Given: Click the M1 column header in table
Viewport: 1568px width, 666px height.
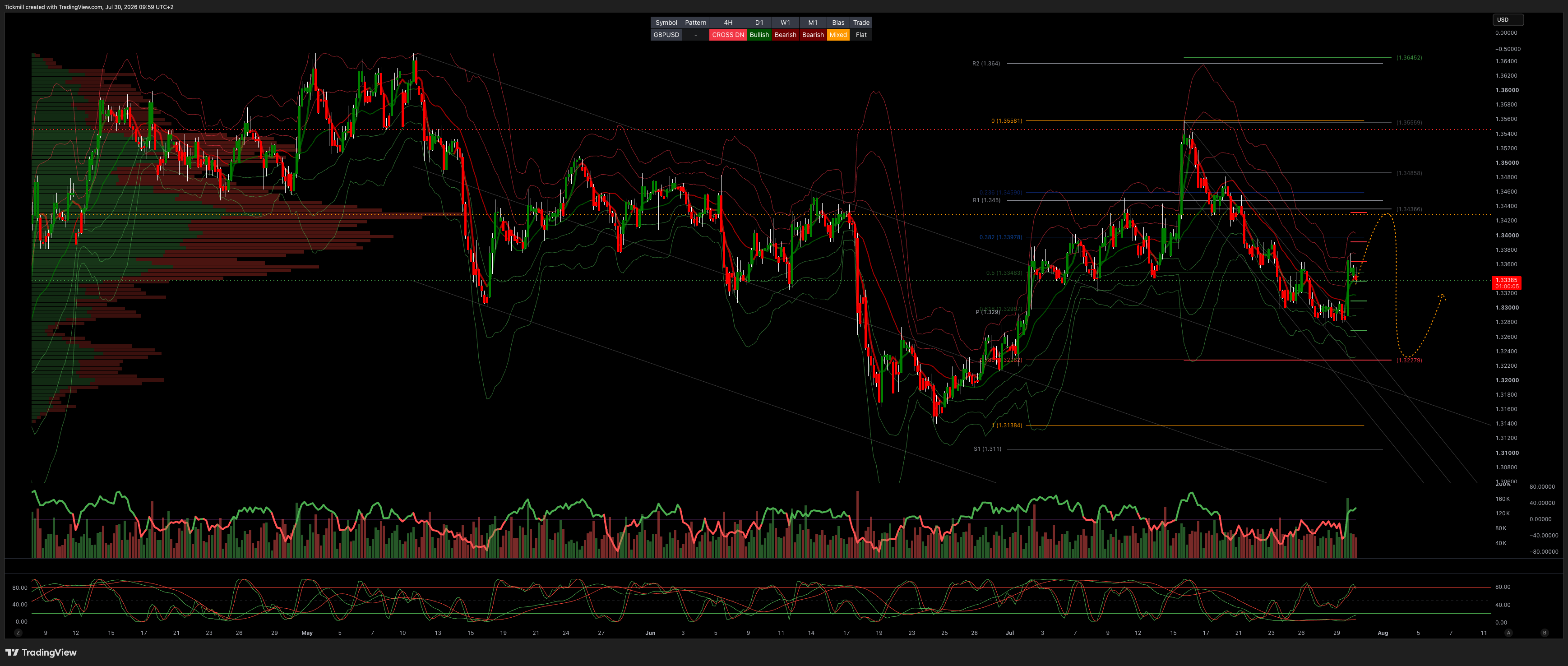Looking at the screenshot, I should (813, 23).
